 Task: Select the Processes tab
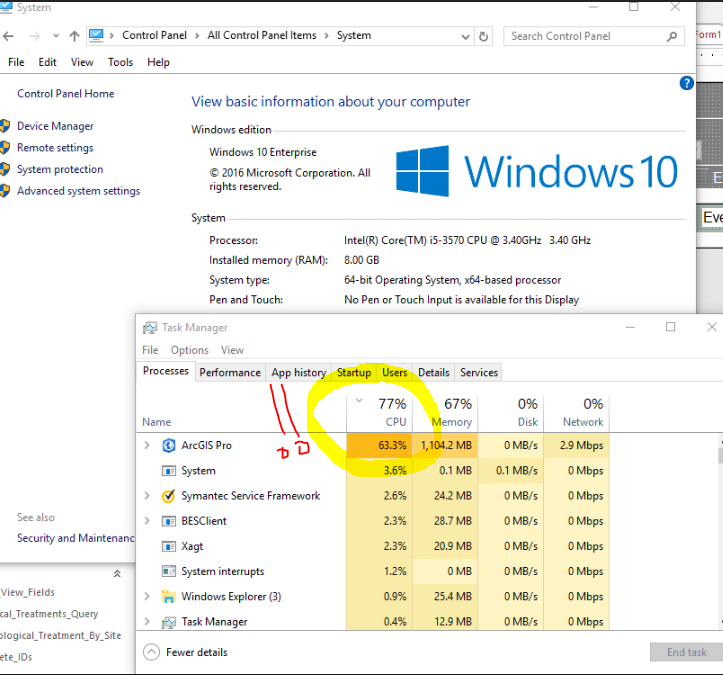(x=166, y=371)
